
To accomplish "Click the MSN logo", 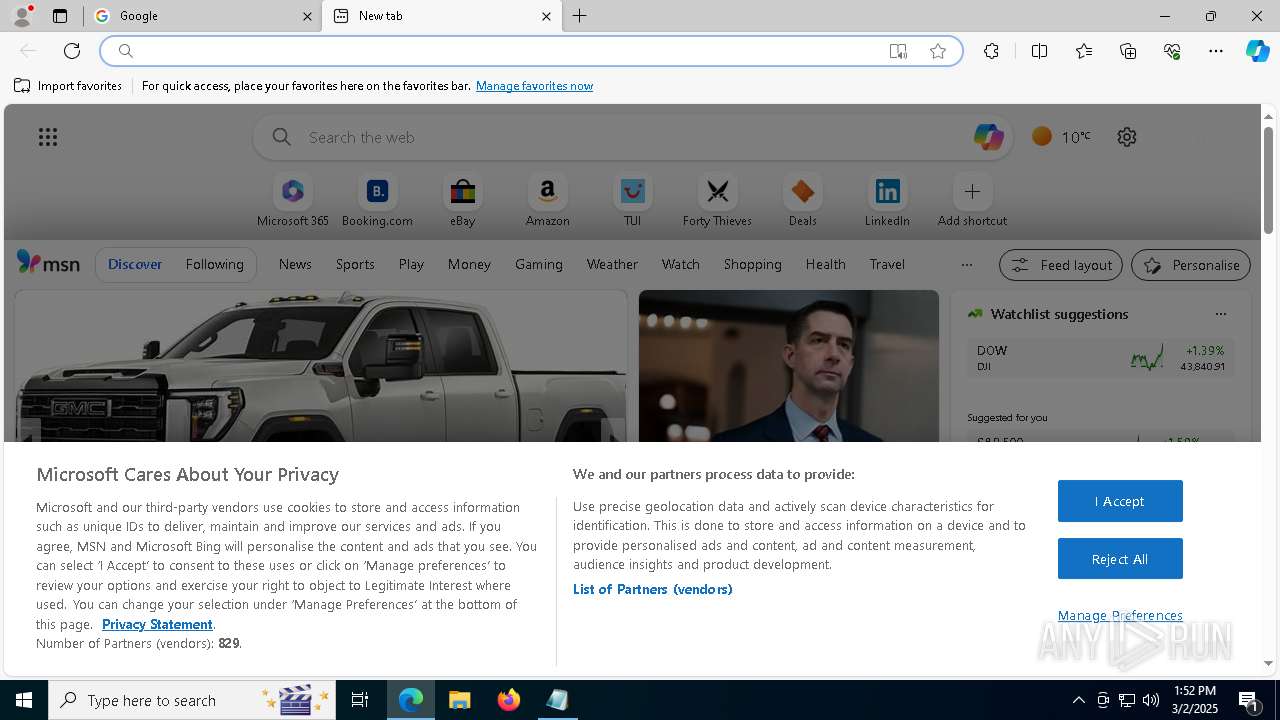I will (x=48, y=263).
